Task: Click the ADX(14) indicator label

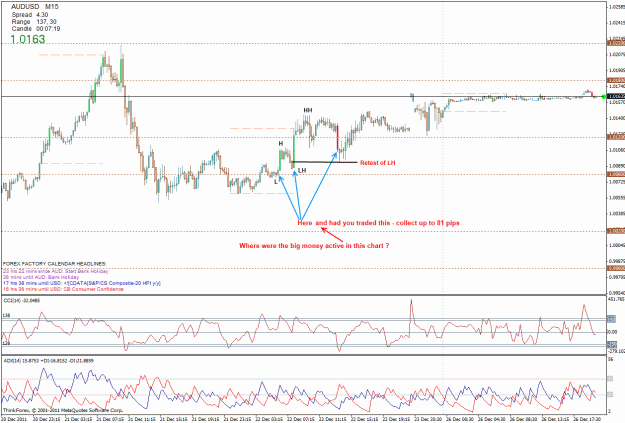Action: tap(48, 361)
